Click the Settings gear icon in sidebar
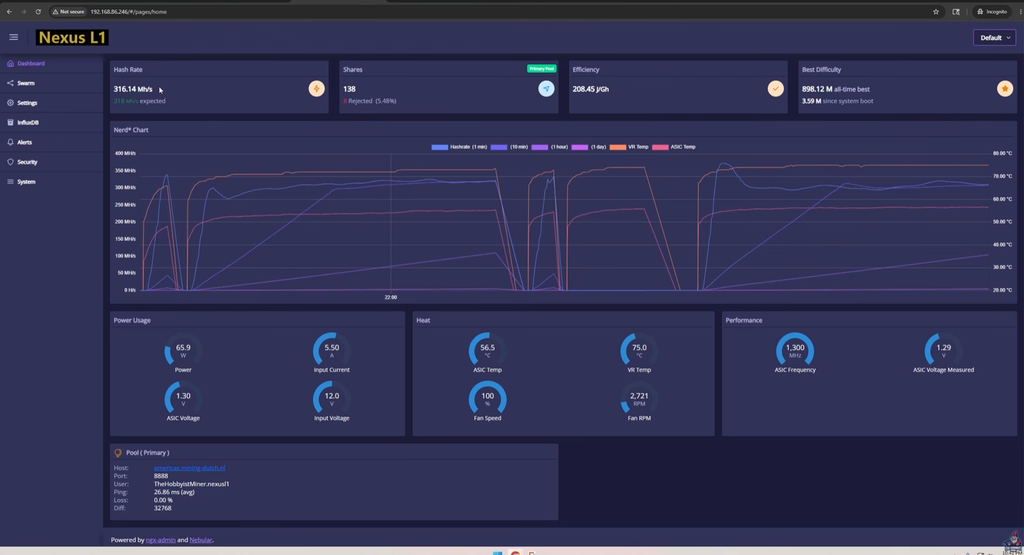Viewport: 1024px width, 555px height. point(10,103)
